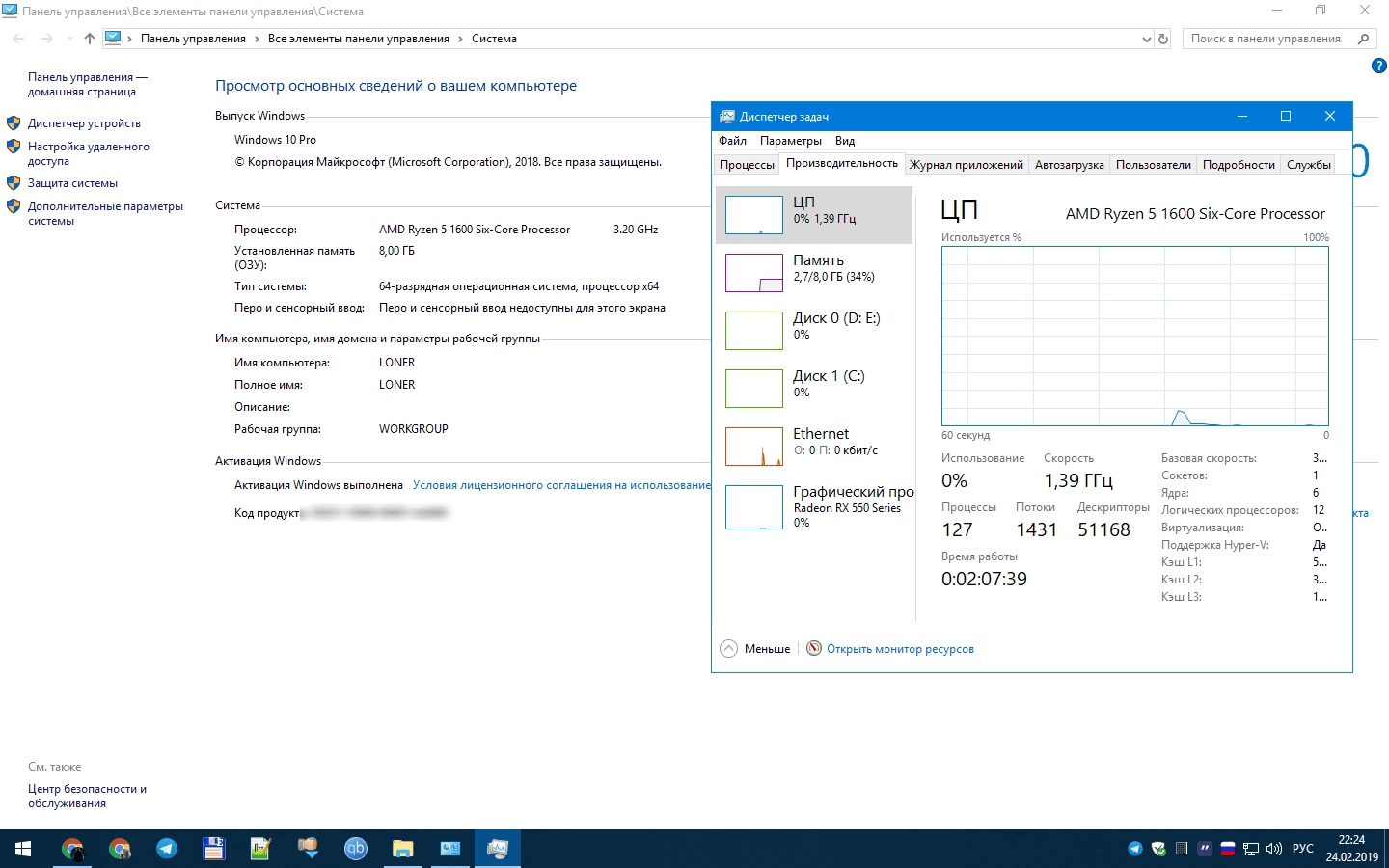Open the volume speaker tray icon
The width and height of the screenshot is (1389, 868).
coord(1274,849)
